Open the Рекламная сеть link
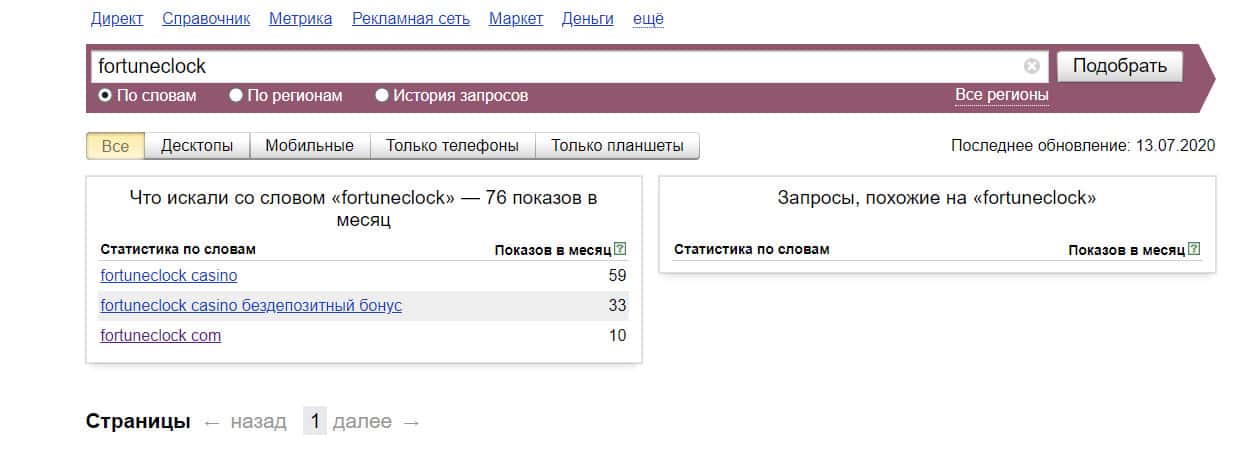1234x458 pixels. pos(411,18)
